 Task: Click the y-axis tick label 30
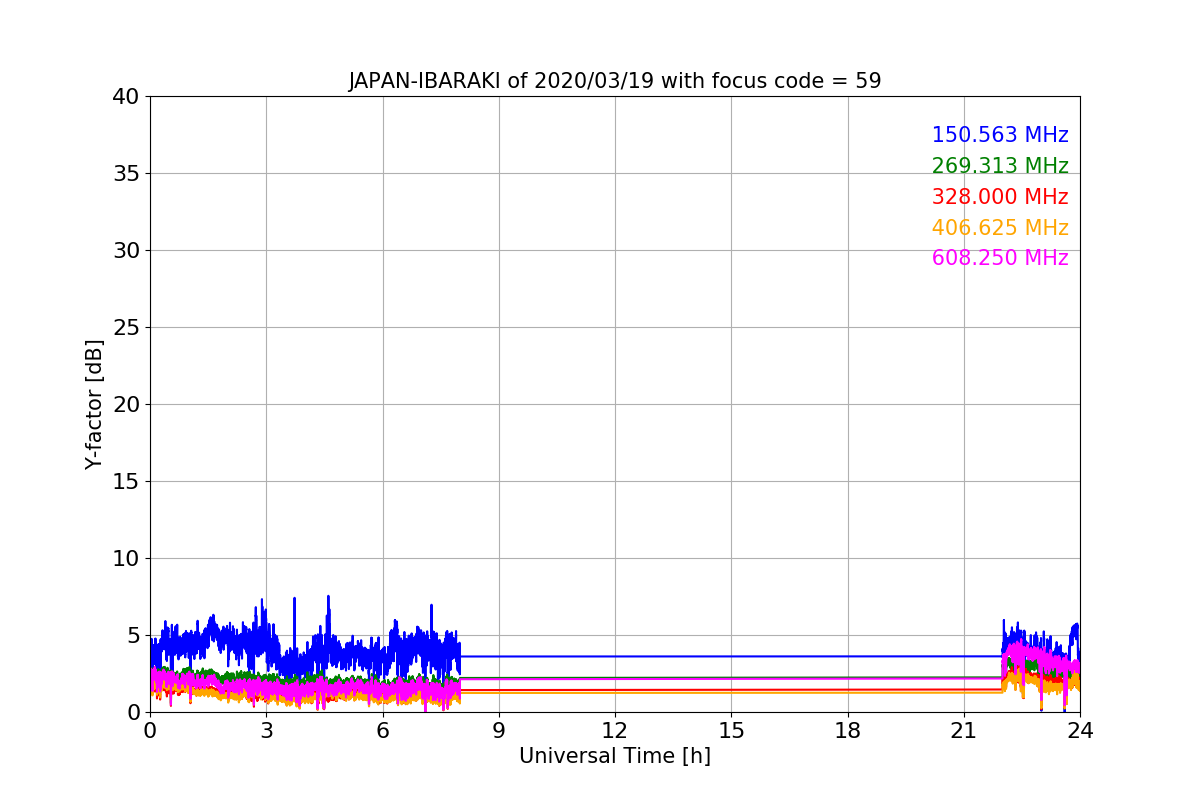point(126,251)
